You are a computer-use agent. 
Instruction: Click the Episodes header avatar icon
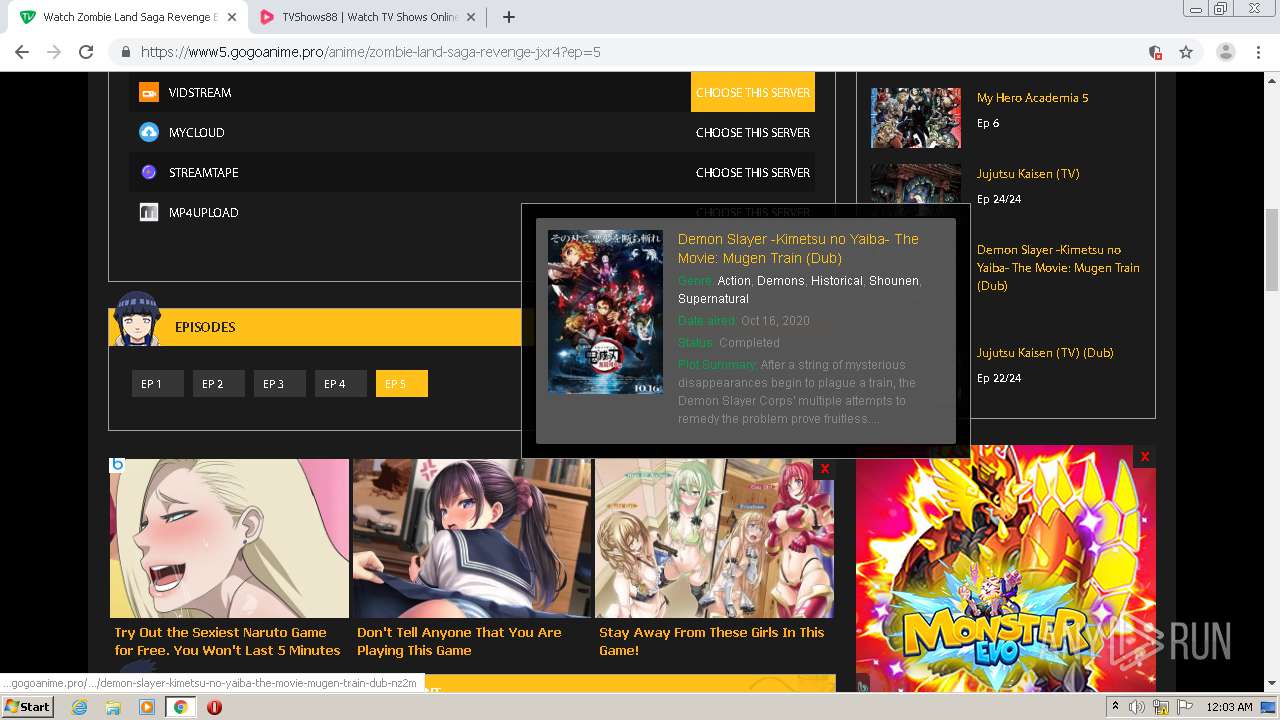(137, 318)
